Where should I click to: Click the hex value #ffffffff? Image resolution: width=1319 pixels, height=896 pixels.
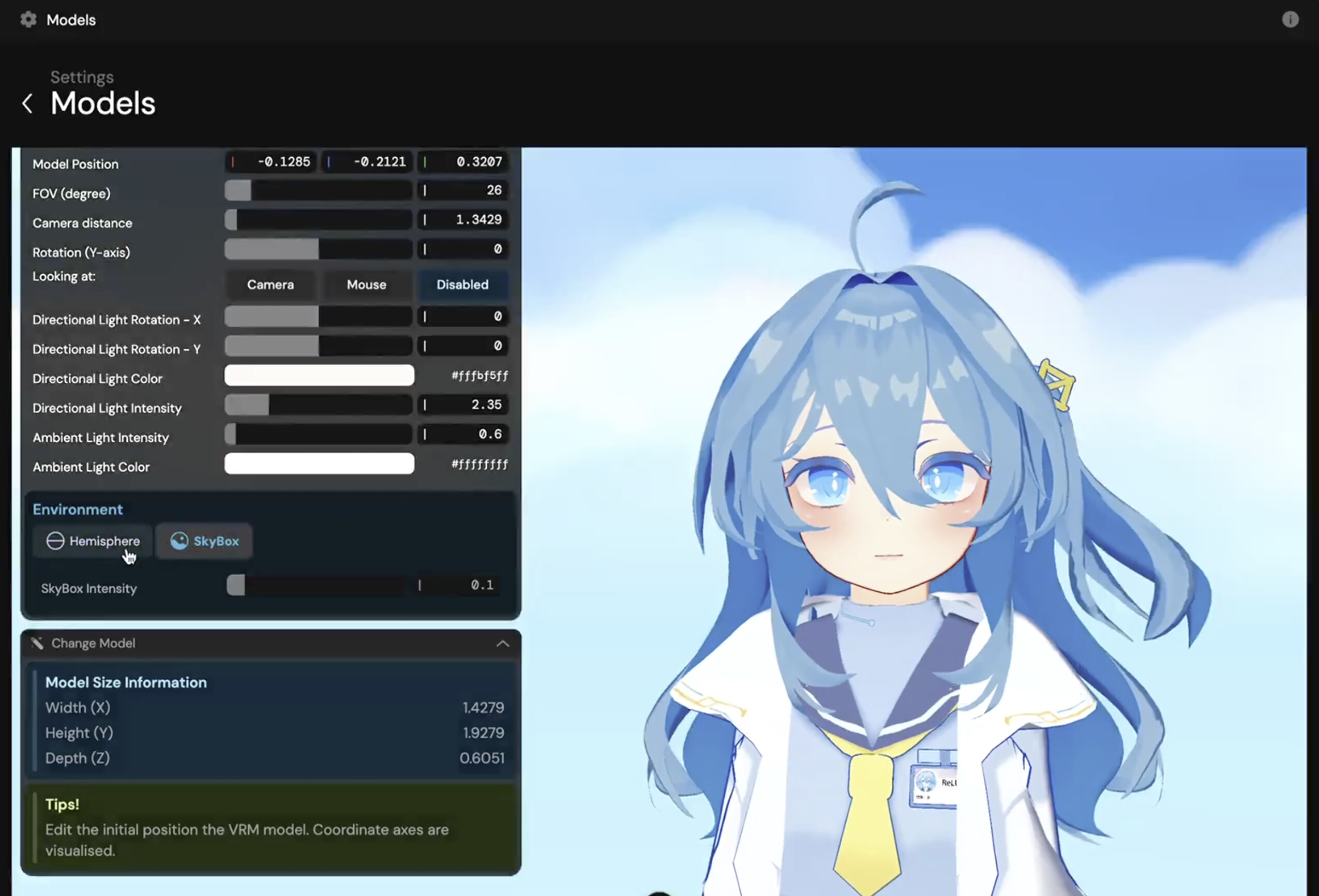tap(479, 465)
